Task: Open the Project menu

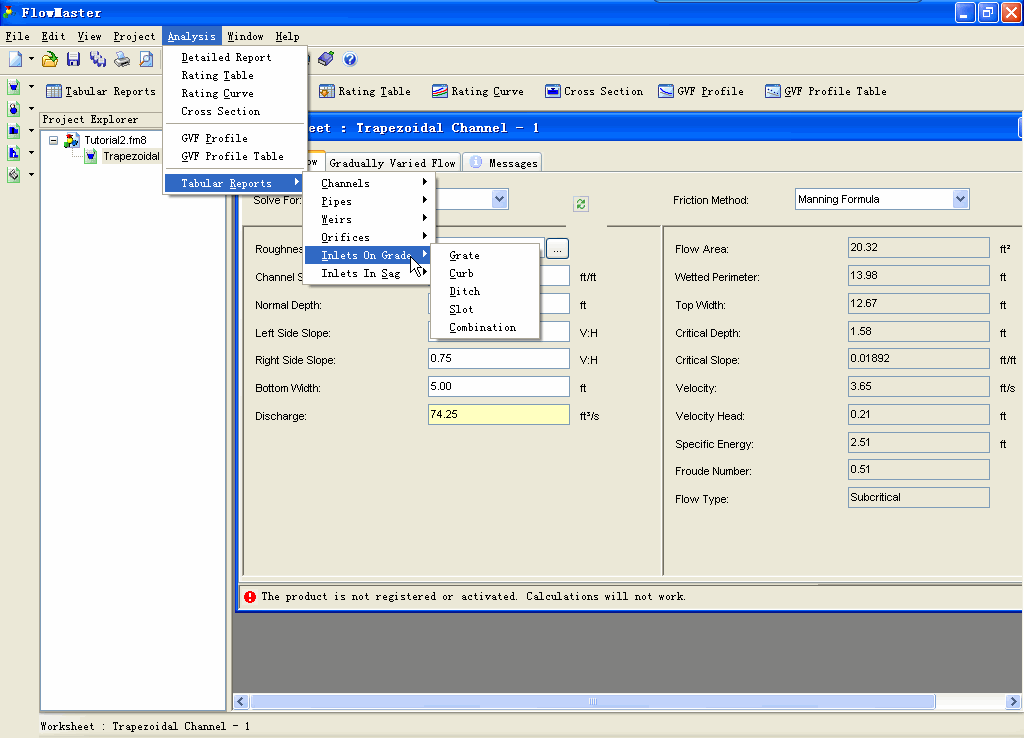Action: pyautogui.click(x=135, y=37)
